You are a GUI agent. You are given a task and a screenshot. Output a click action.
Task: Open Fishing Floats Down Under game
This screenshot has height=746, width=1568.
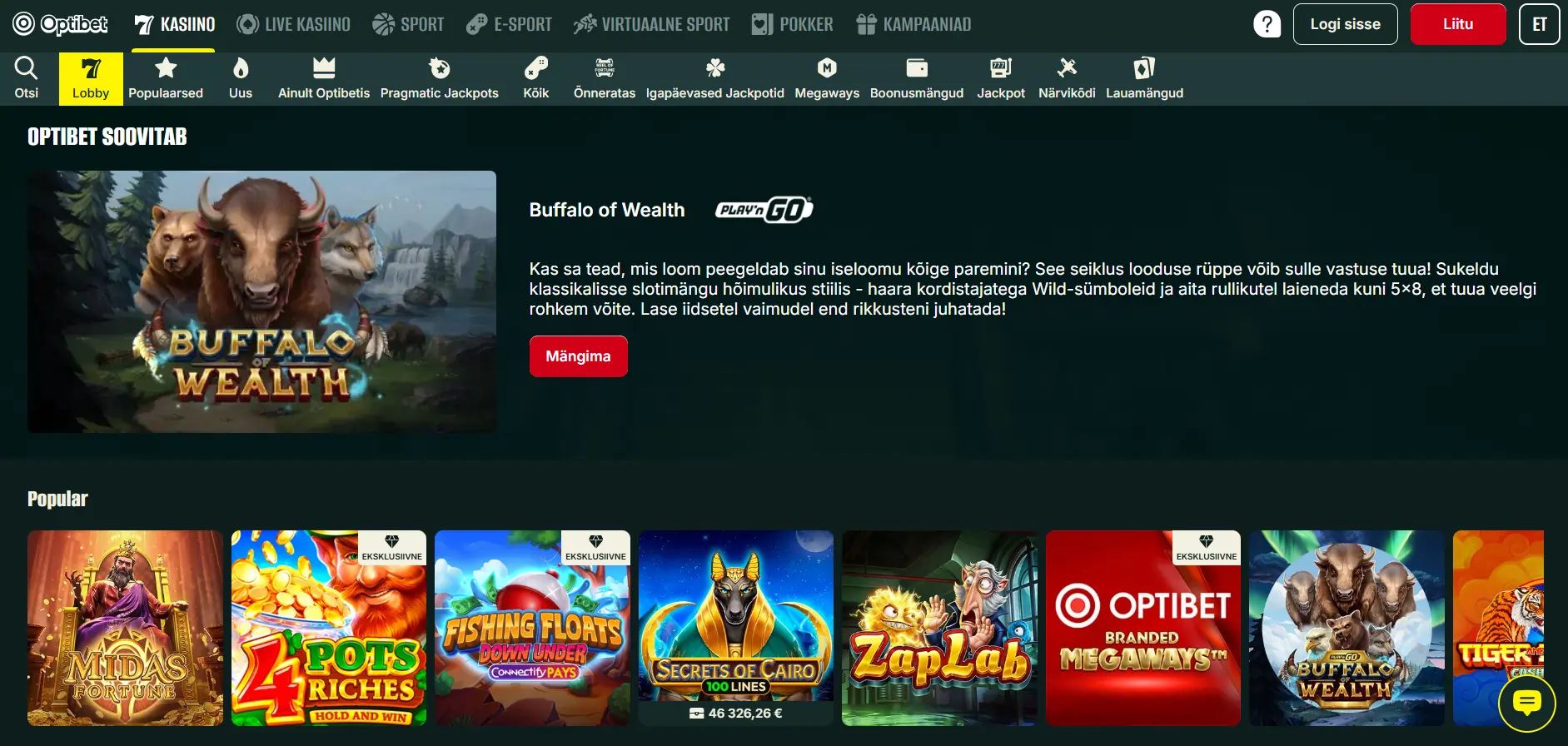[532, 628]
